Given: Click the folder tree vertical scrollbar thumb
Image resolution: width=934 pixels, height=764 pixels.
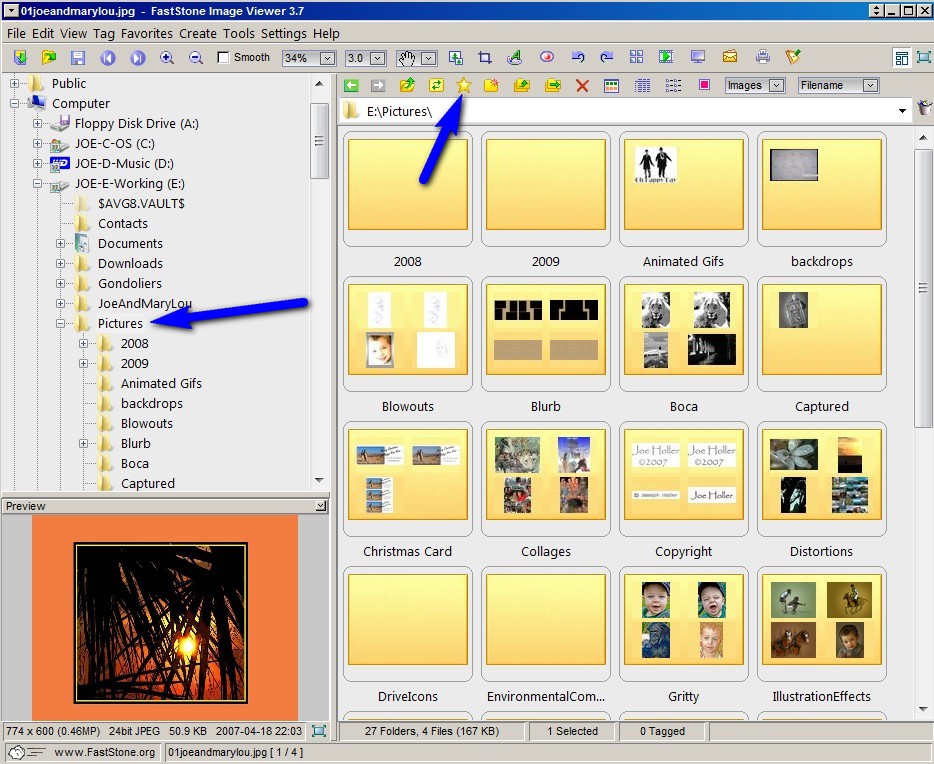Looking at the screenshot, I should pyautogui.click(x=319, y=141).
